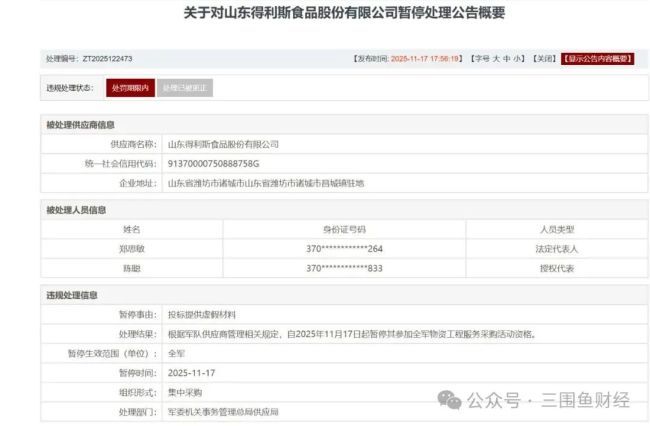Image resolution: width=650 pixels, height=426 pixels.
Task: Click the 关闭 link in header bar
Action: pyautogui.click(x=544, y=59)
